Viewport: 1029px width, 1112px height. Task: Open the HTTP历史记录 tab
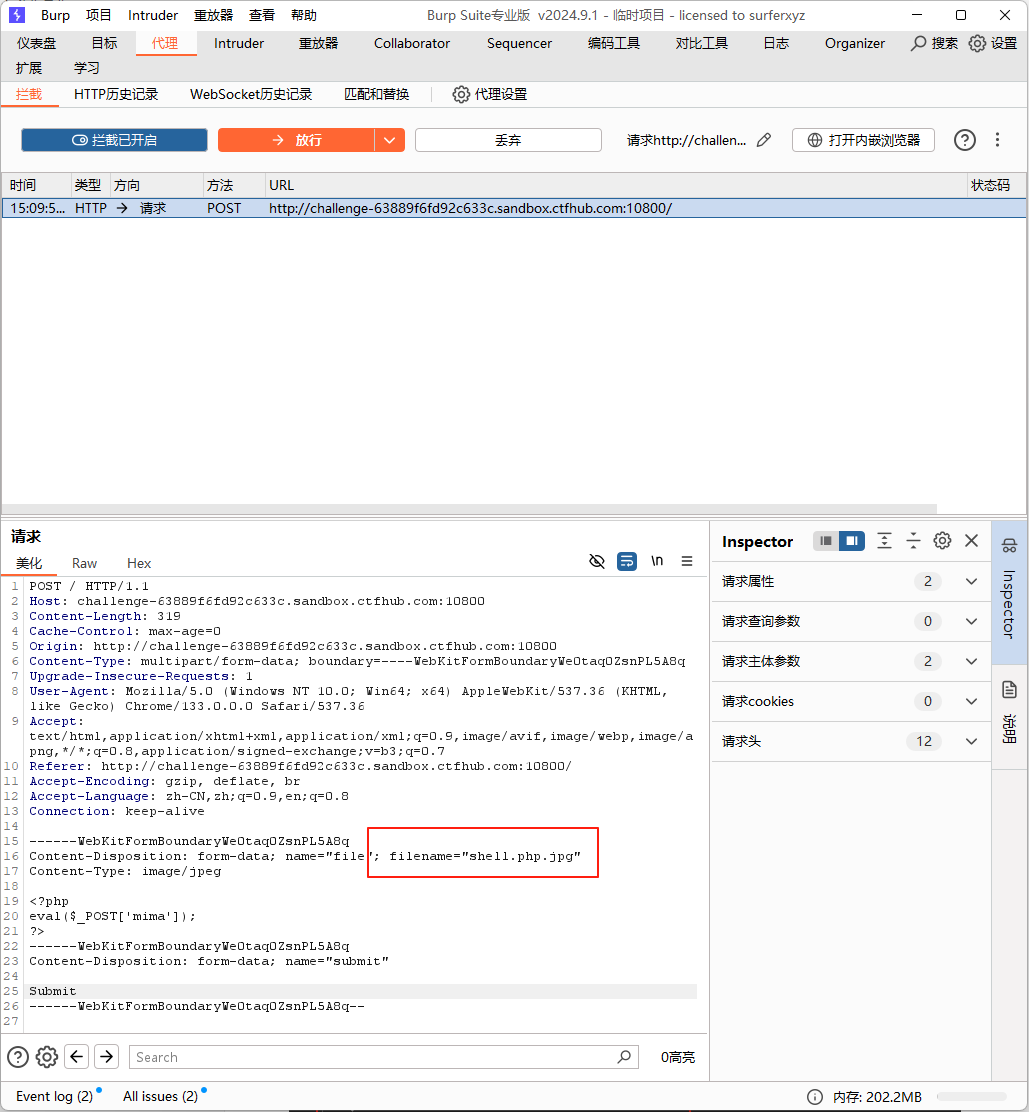click(116, 94)
